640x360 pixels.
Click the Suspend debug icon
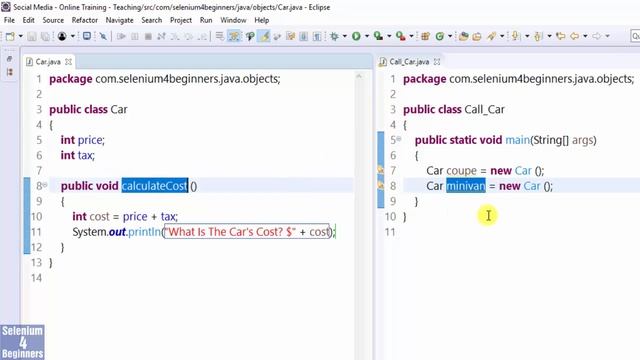click(134, 36)
